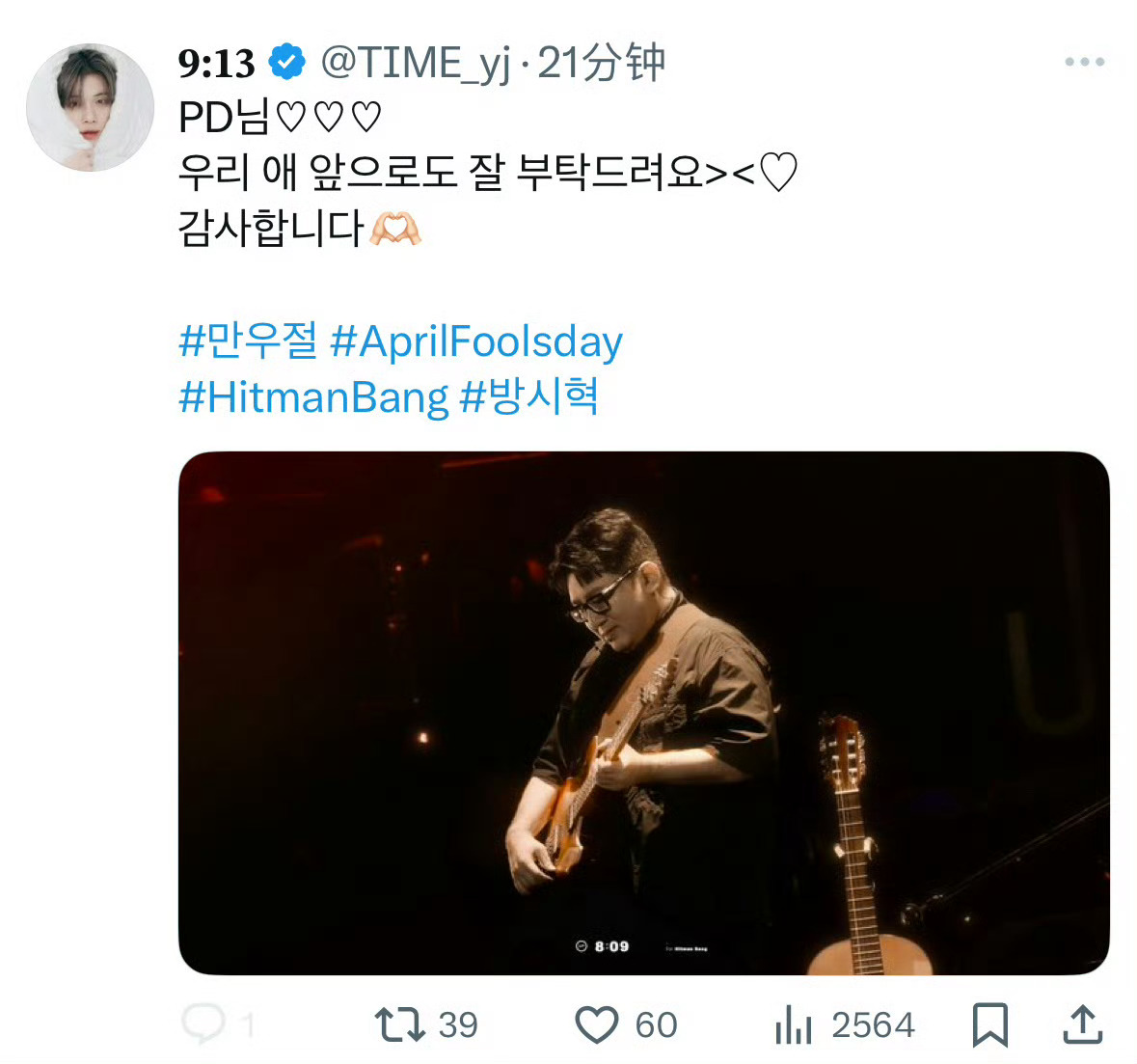The height and width of the screenshot is (1064, 1137).
Task: Like the tweet with the heart icon
Action: tap(596, 1024)
